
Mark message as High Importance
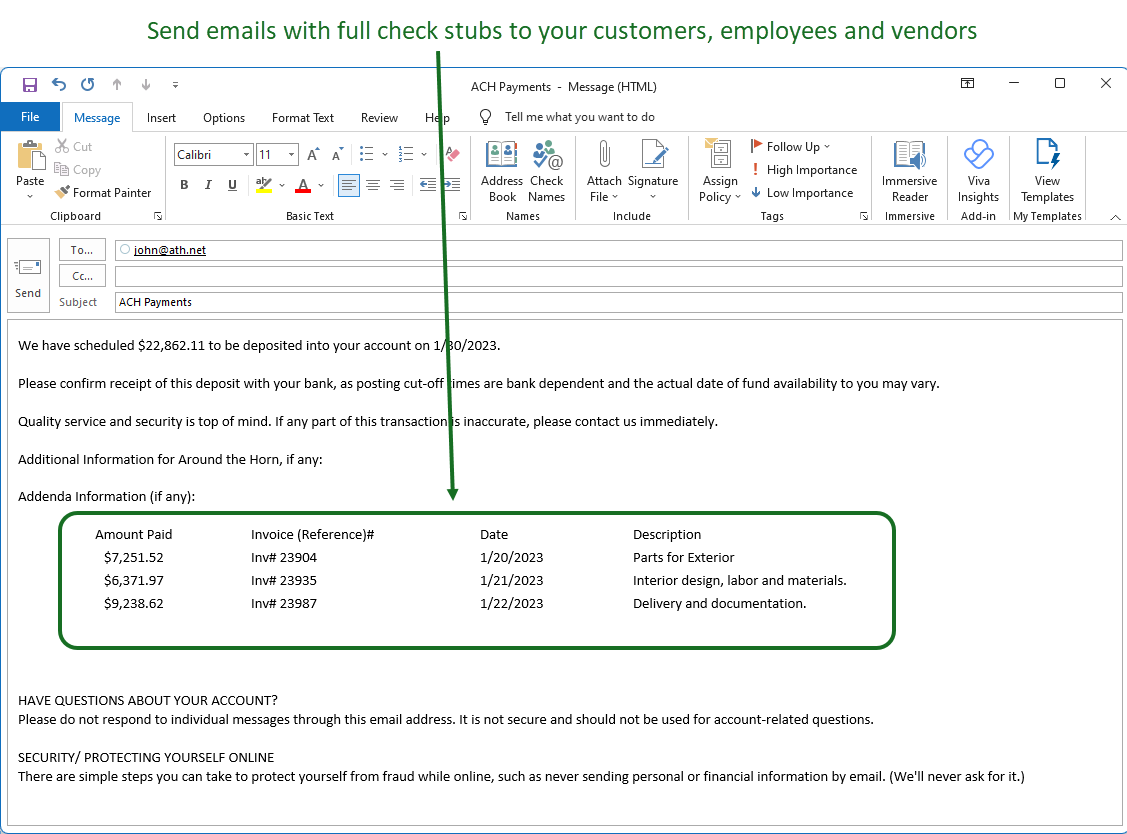pyautogui.click(x=804, y=170)
